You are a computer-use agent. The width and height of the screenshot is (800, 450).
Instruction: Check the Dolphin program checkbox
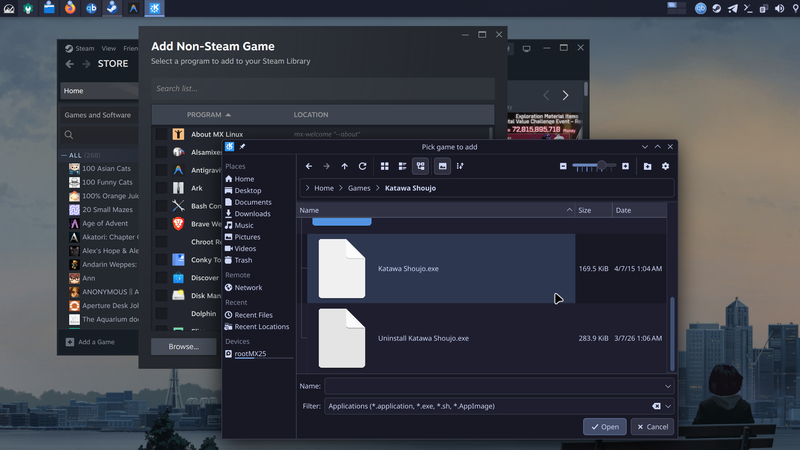pos(161,314)
